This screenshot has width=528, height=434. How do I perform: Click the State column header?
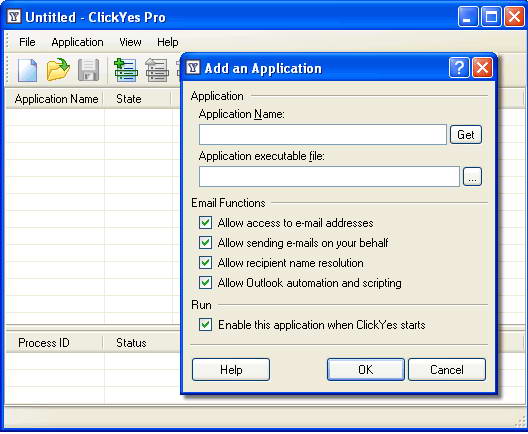pyautogui.click(x=137, y=99)
